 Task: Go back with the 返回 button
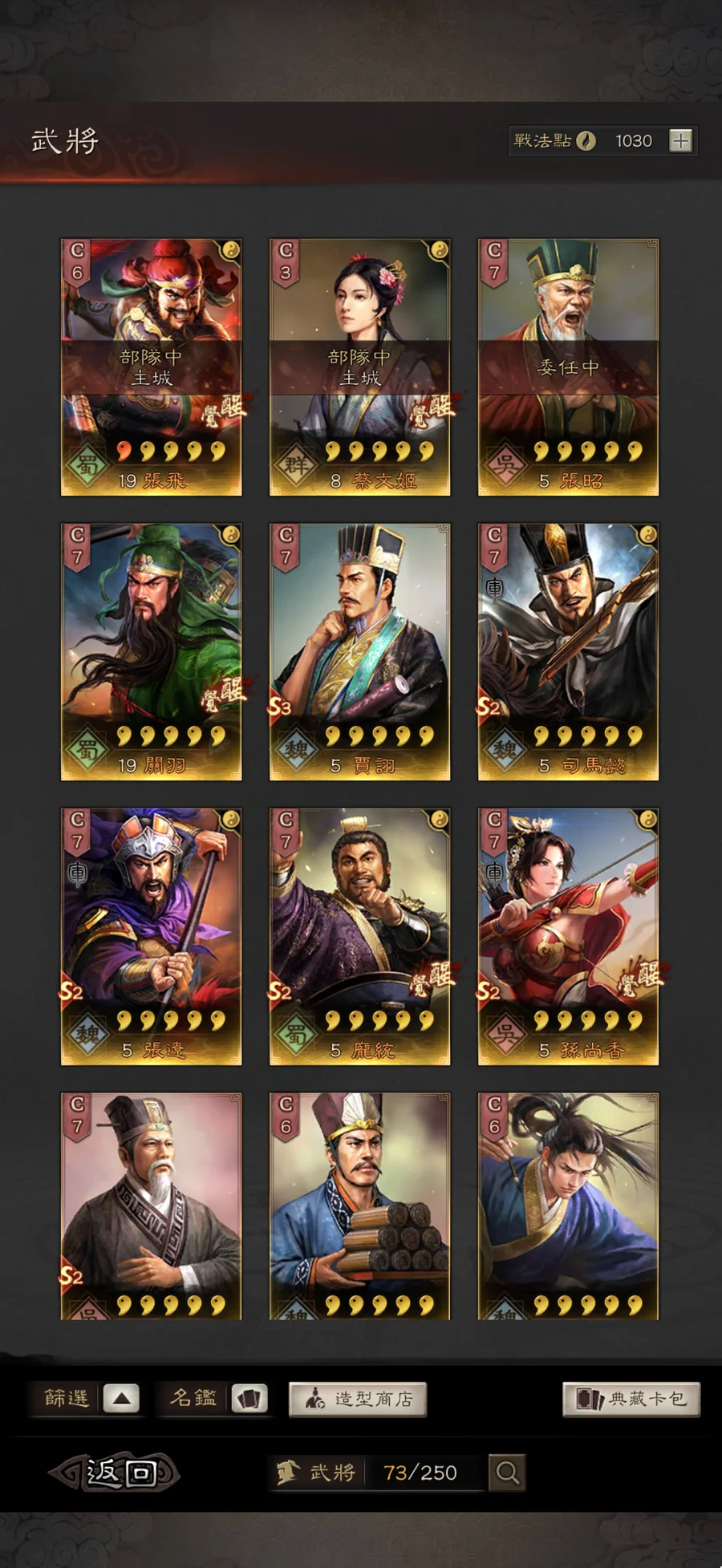[x=114, y=1473]
